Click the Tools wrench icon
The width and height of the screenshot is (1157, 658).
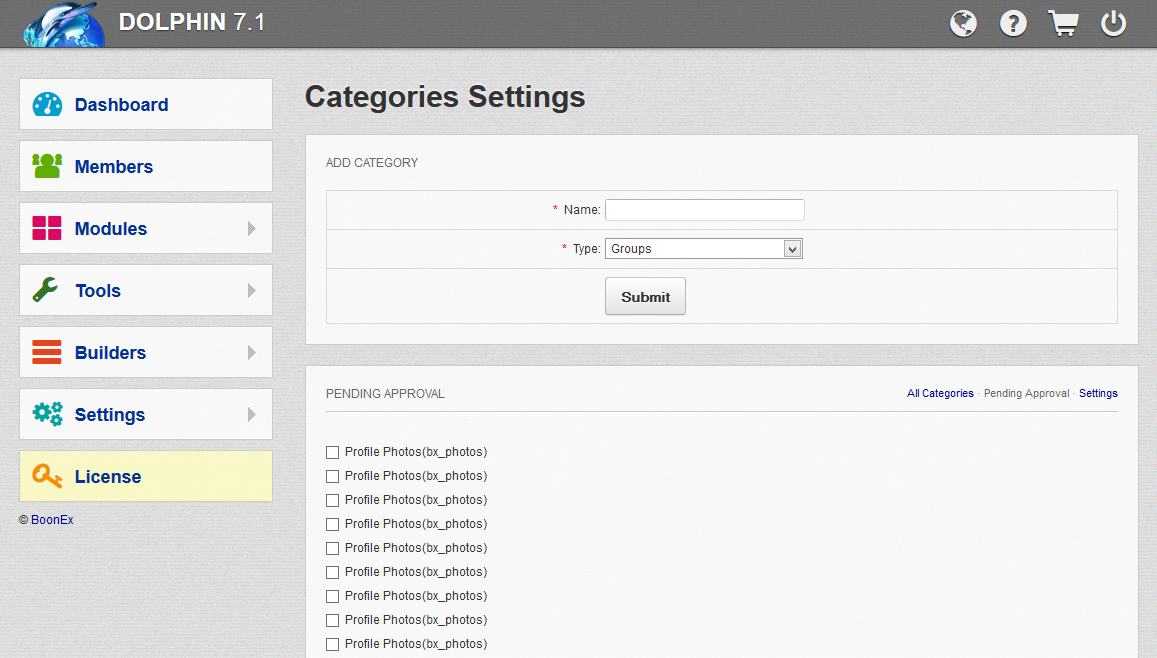point(47,291)
